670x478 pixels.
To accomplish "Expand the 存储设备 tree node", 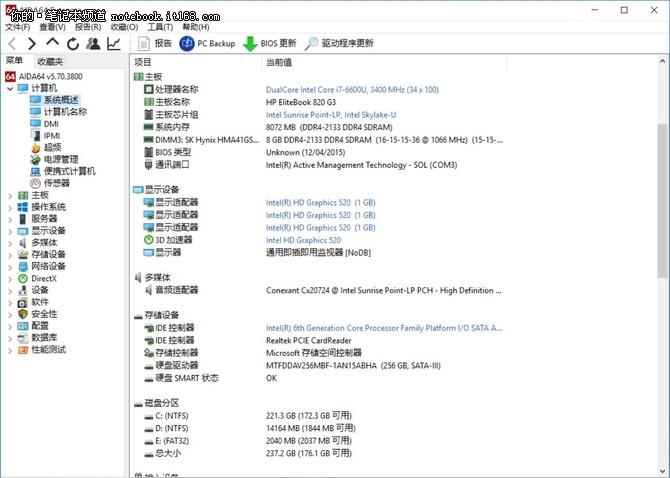I will point(10,255).
